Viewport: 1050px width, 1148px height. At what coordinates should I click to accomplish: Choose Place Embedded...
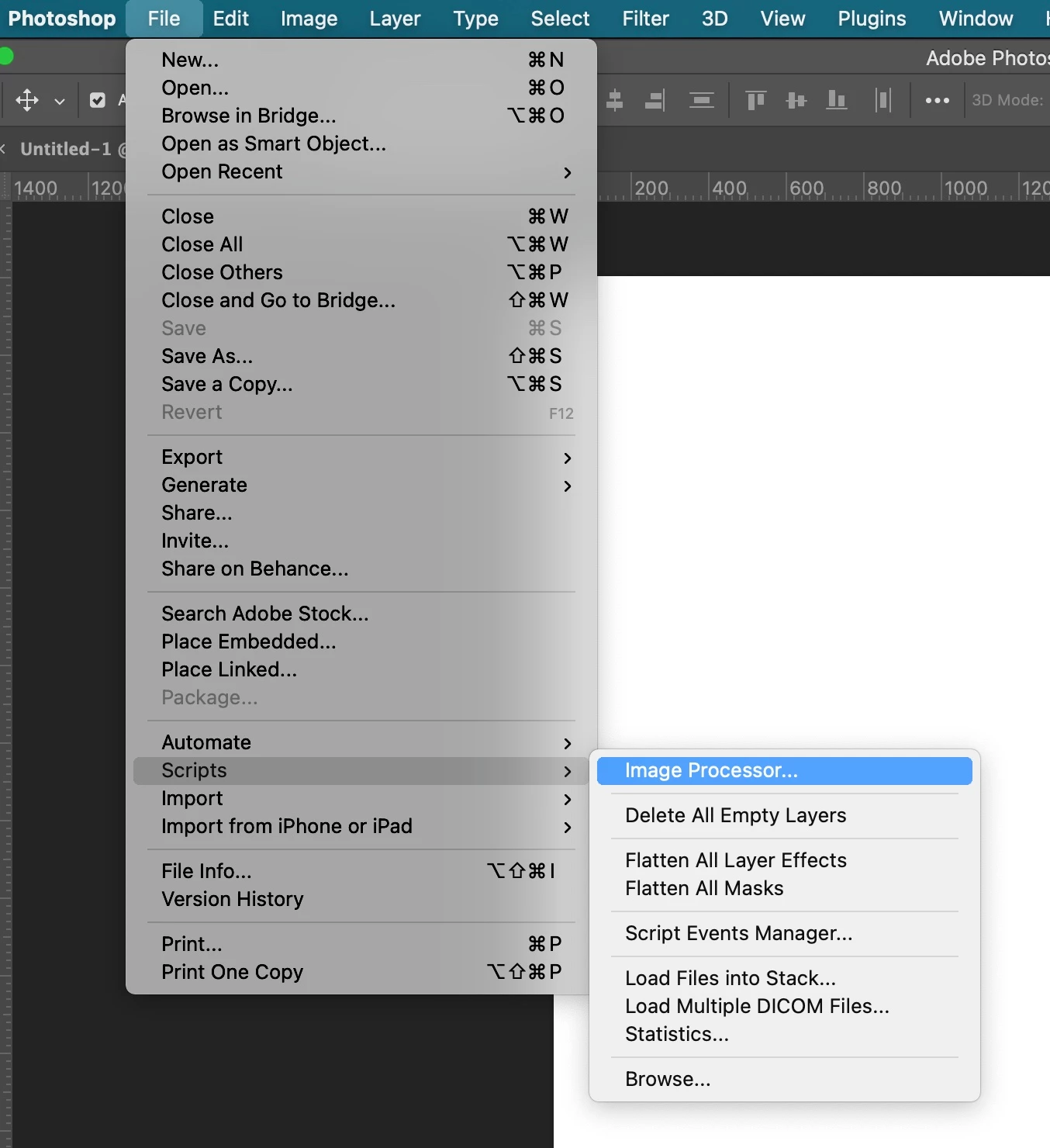361,641
